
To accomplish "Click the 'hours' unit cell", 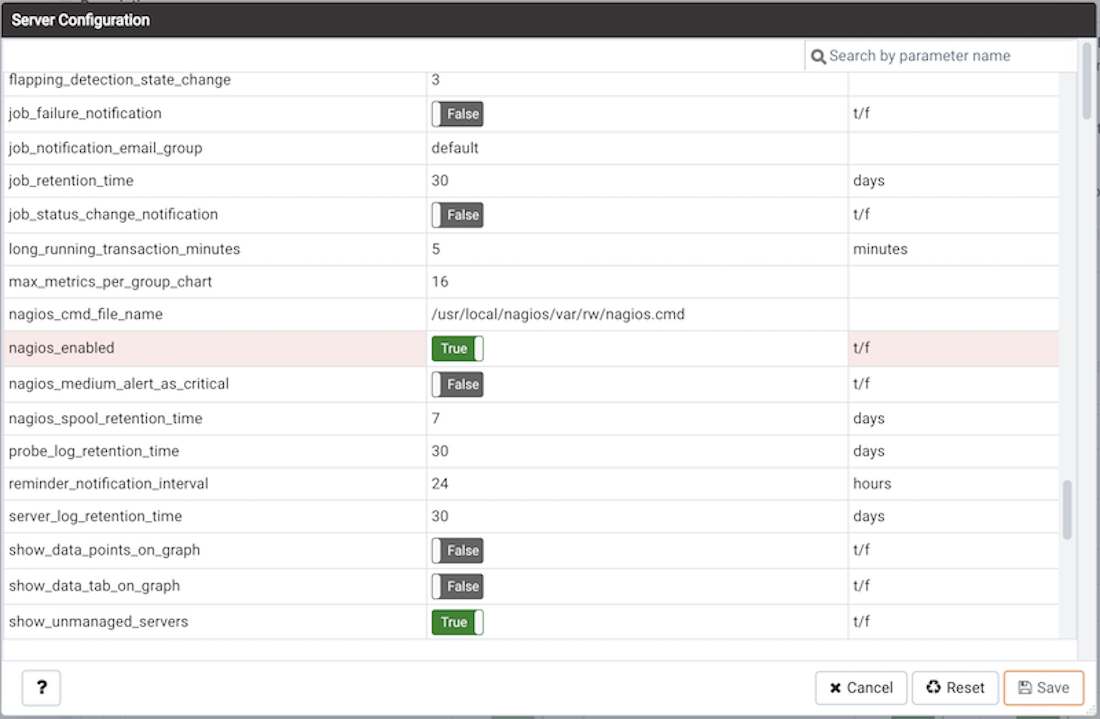I will 953,484.
